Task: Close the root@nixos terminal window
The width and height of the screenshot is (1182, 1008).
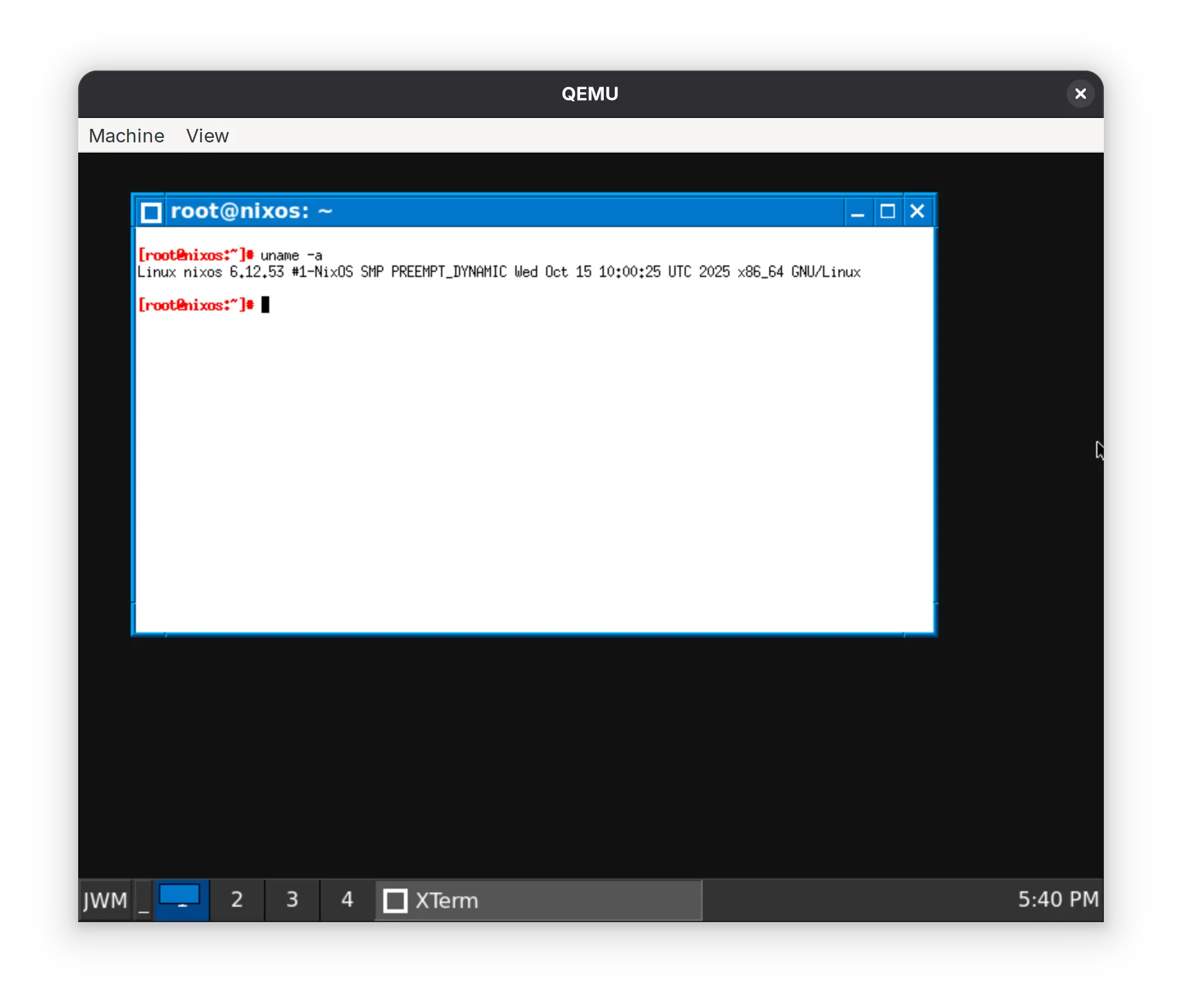Action: [917, 212]
